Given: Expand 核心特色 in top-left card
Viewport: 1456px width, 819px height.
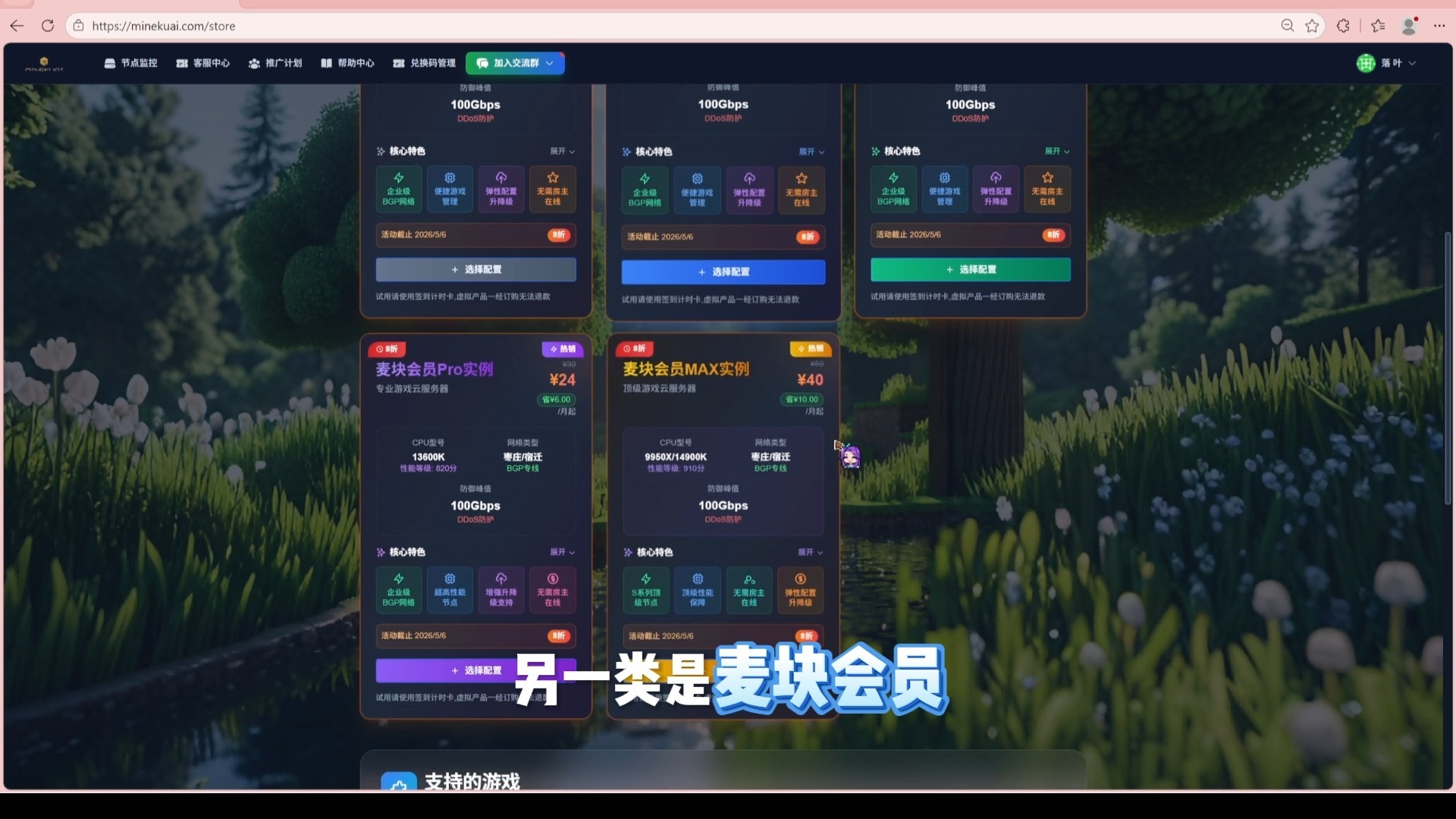Looking at the screenshot, I should click(x=562, y=151).
